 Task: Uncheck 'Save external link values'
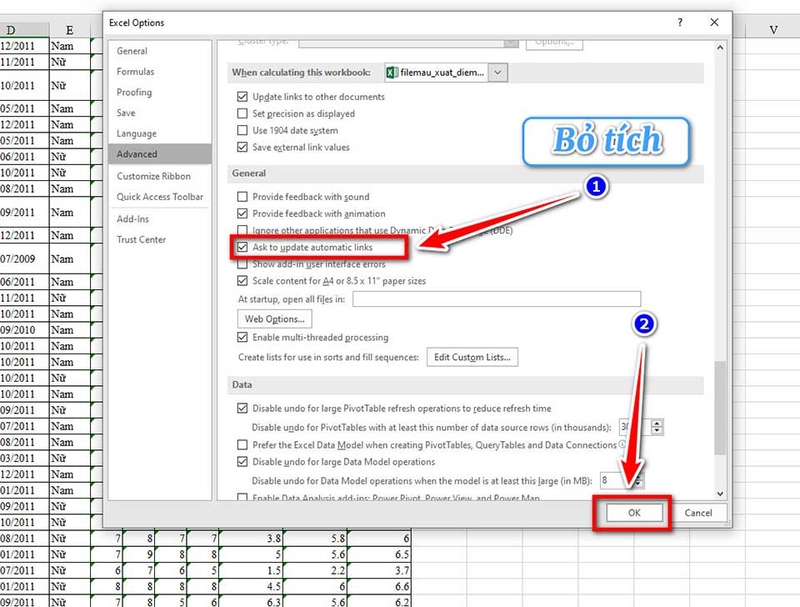tap(242, 145)
